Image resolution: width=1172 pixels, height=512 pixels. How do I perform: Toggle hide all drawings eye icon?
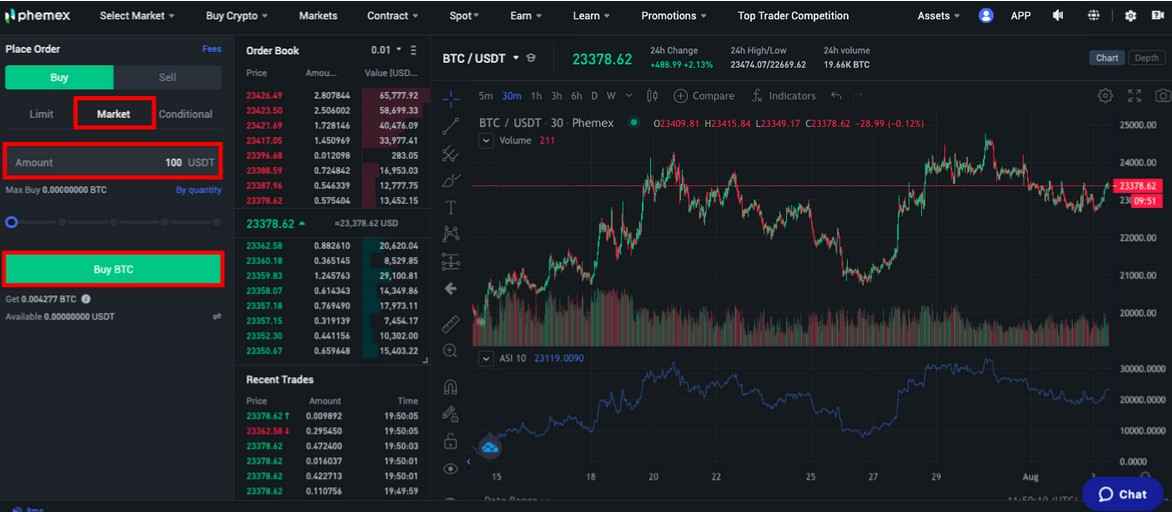(x=451, y=469)
